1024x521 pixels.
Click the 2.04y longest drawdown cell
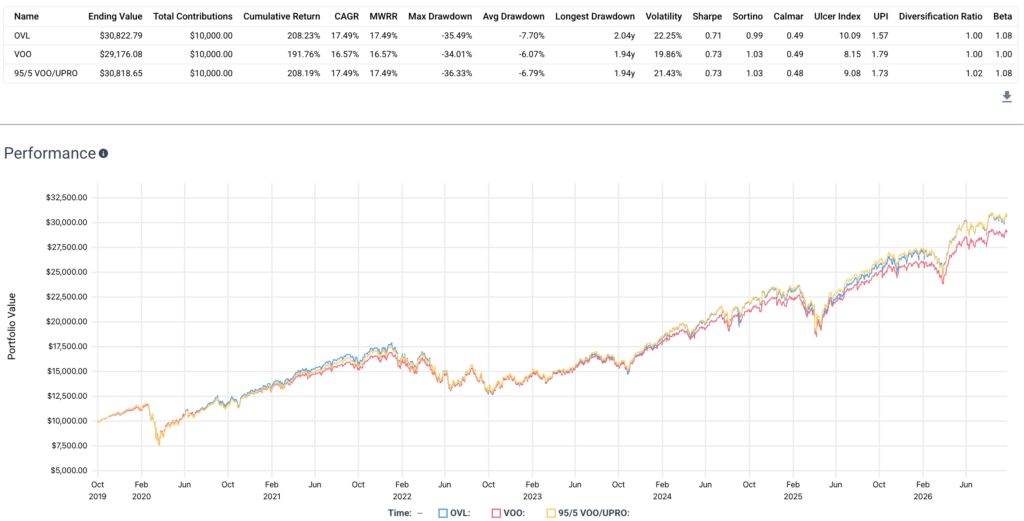coord(624,36)
